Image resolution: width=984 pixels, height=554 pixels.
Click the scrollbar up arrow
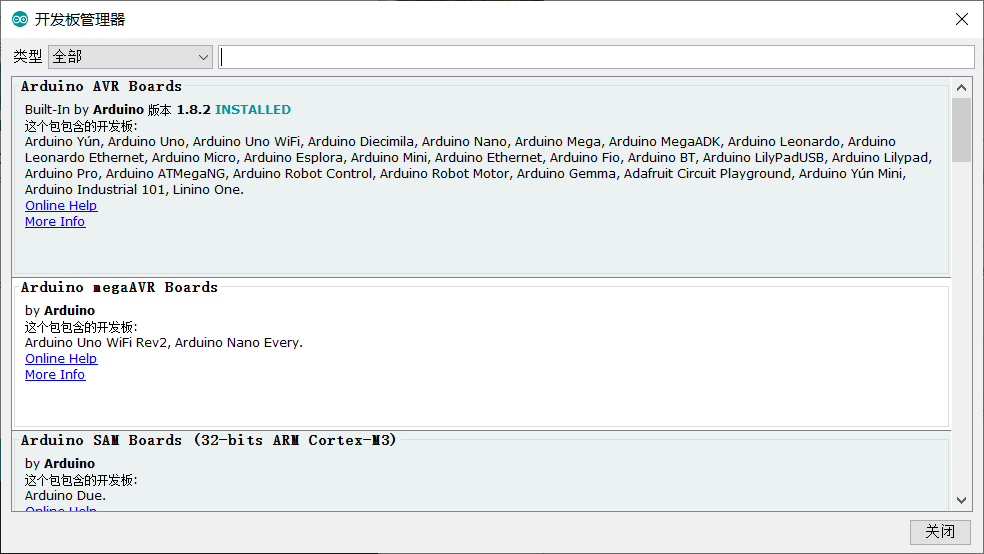pyautogui.click(x=961, y=88)
